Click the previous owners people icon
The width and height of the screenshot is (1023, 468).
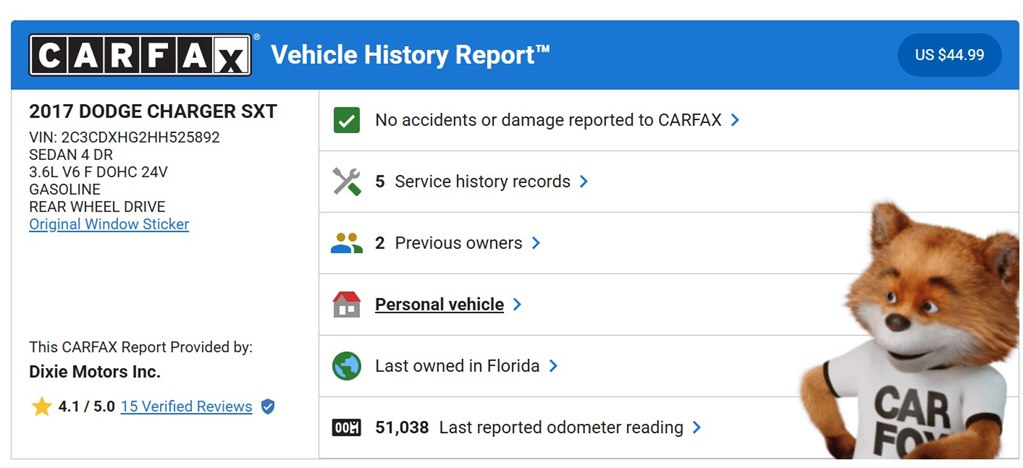pyautogui.click(x=346, y=243)
